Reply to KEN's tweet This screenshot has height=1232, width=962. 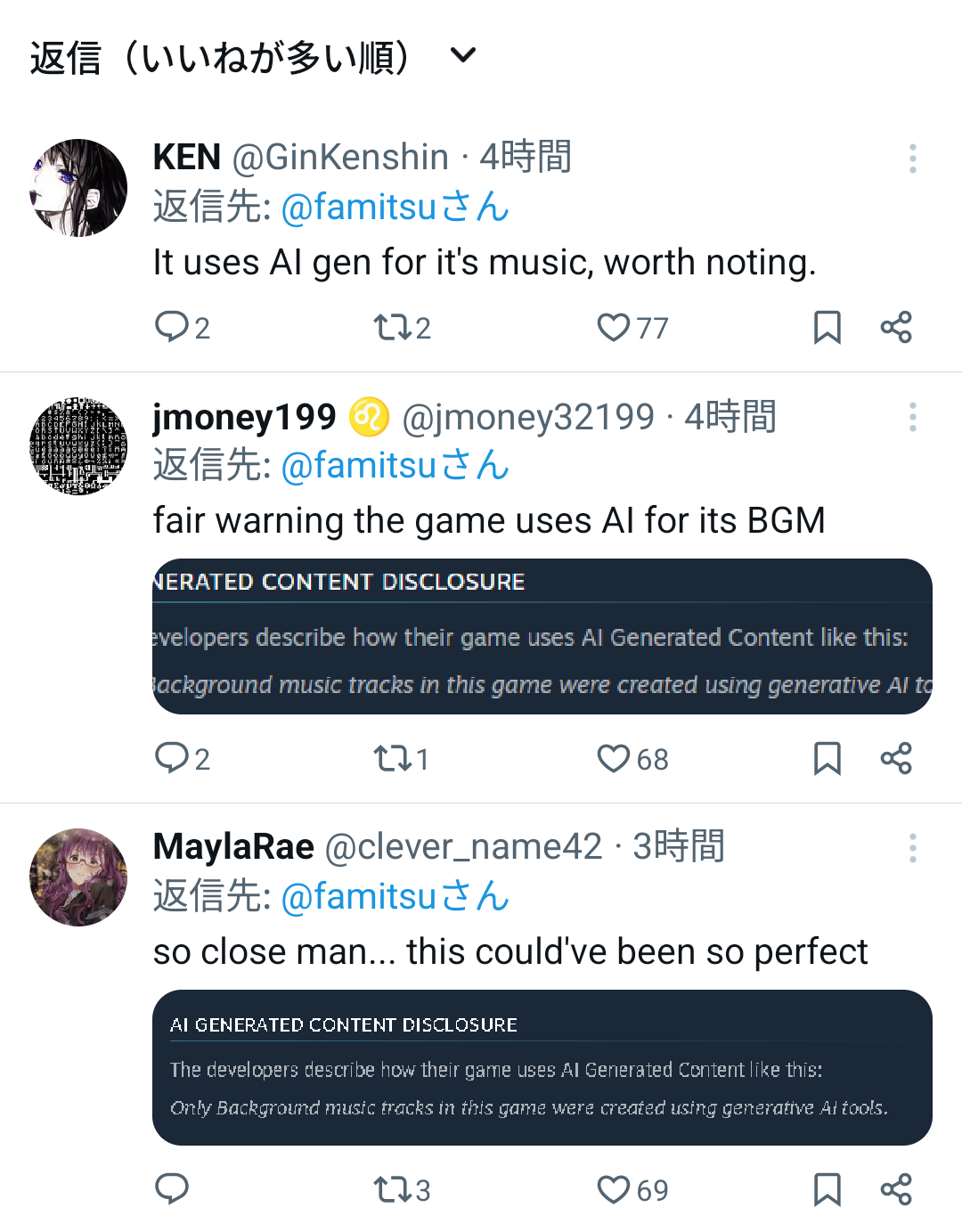tap(171, 327)
